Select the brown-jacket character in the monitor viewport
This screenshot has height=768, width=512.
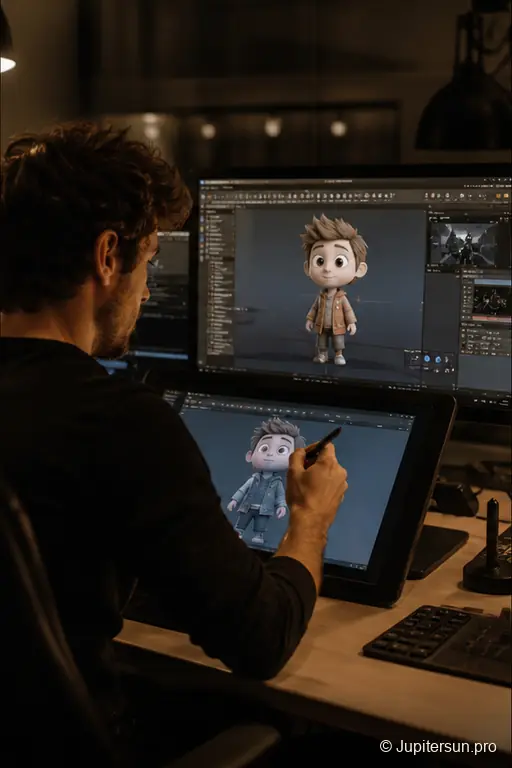334,290
